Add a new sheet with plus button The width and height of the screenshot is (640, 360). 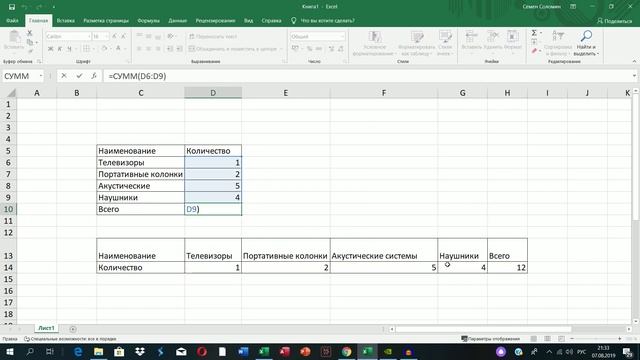tap(73, 329)
